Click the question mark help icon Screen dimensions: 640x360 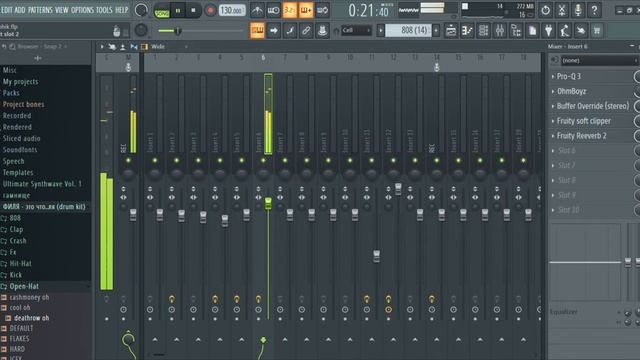[594, 10]
